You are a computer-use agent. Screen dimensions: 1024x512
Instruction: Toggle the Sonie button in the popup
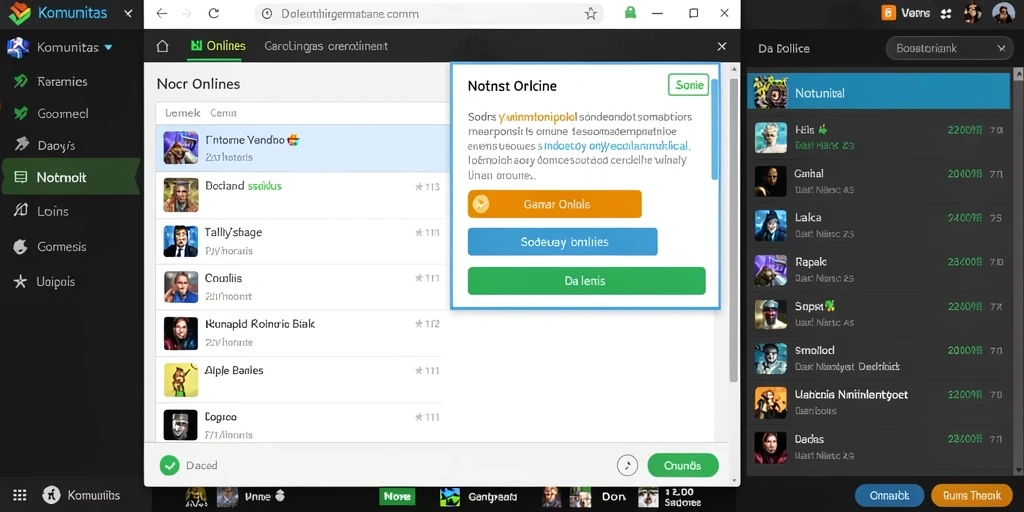point(688,85)
